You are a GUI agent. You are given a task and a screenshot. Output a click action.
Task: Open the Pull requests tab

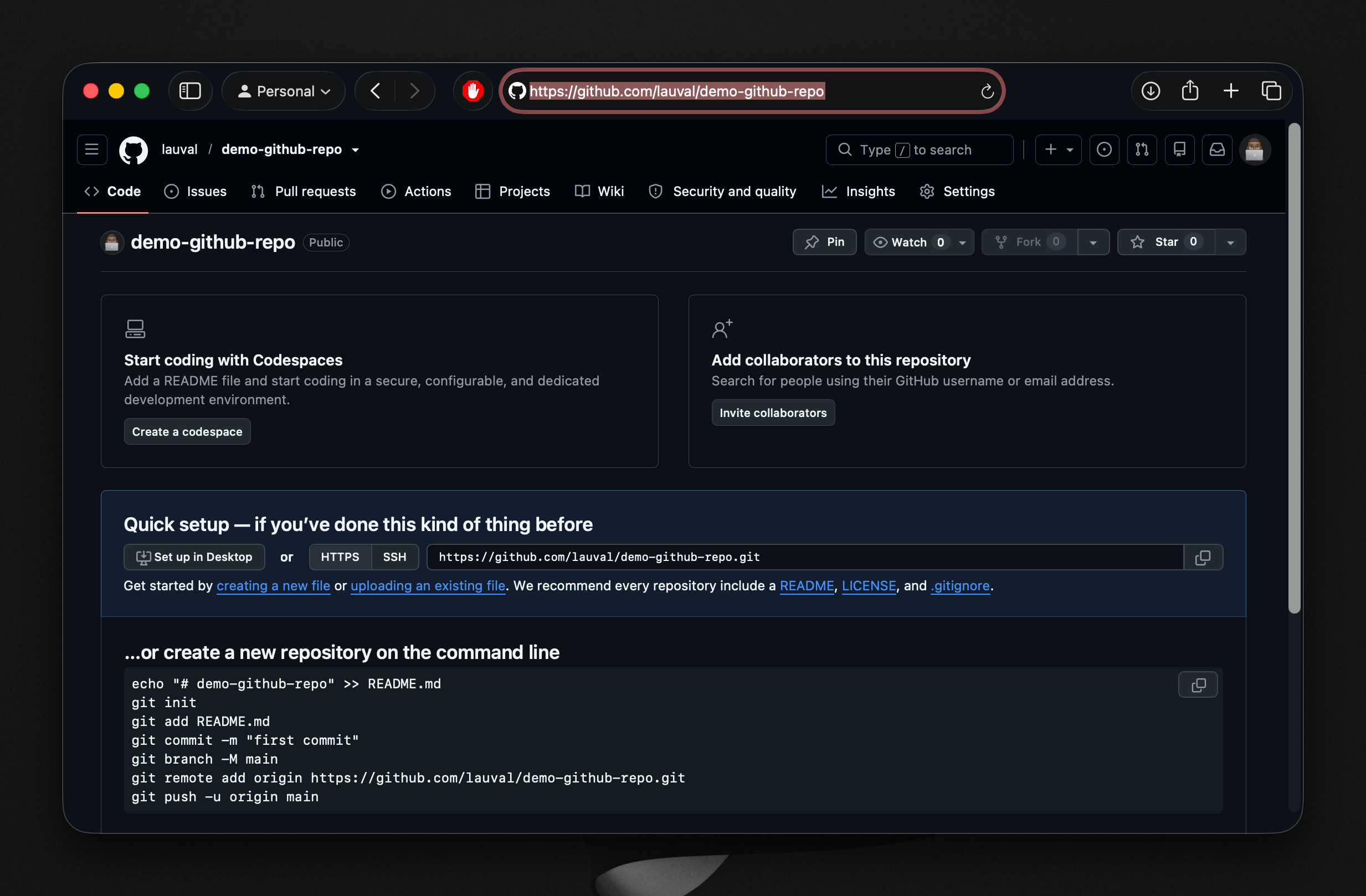pos(304,192)
